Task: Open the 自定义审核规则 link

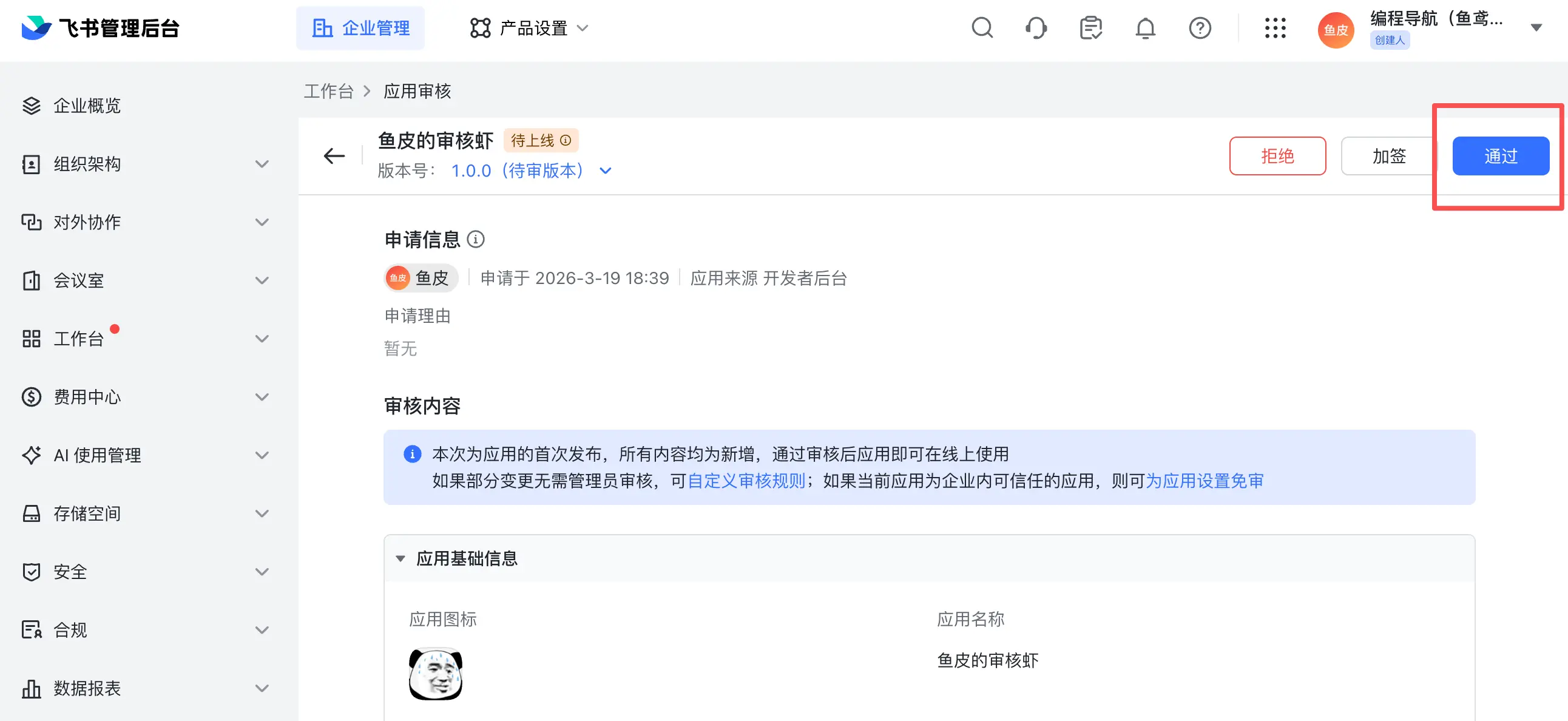Action: (x=746, y=481)
